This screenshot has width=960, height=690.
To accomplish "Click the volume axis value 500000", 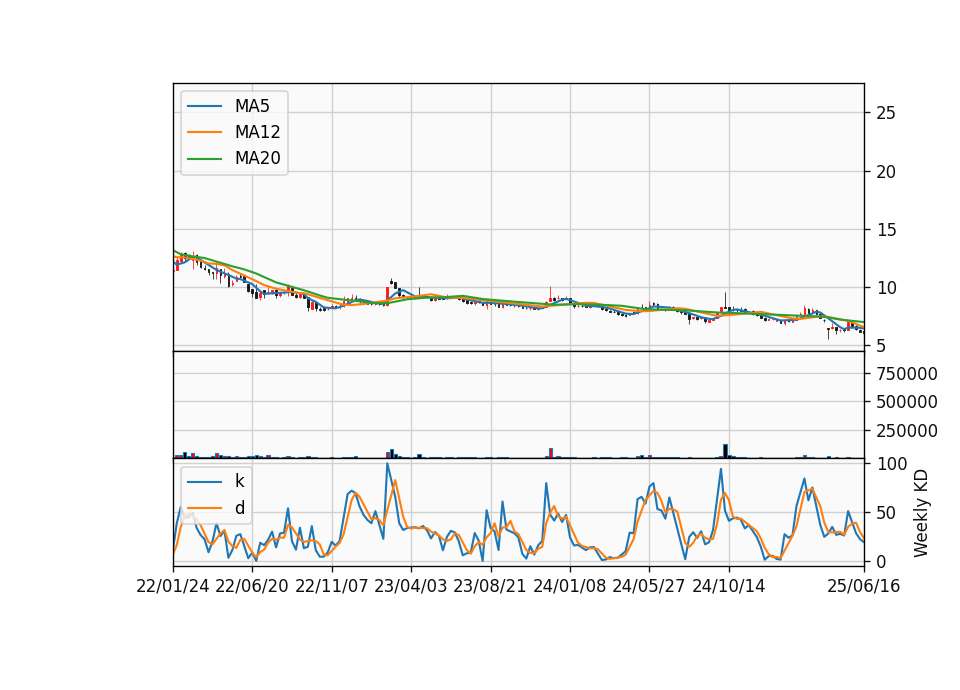I will point(907,402).
